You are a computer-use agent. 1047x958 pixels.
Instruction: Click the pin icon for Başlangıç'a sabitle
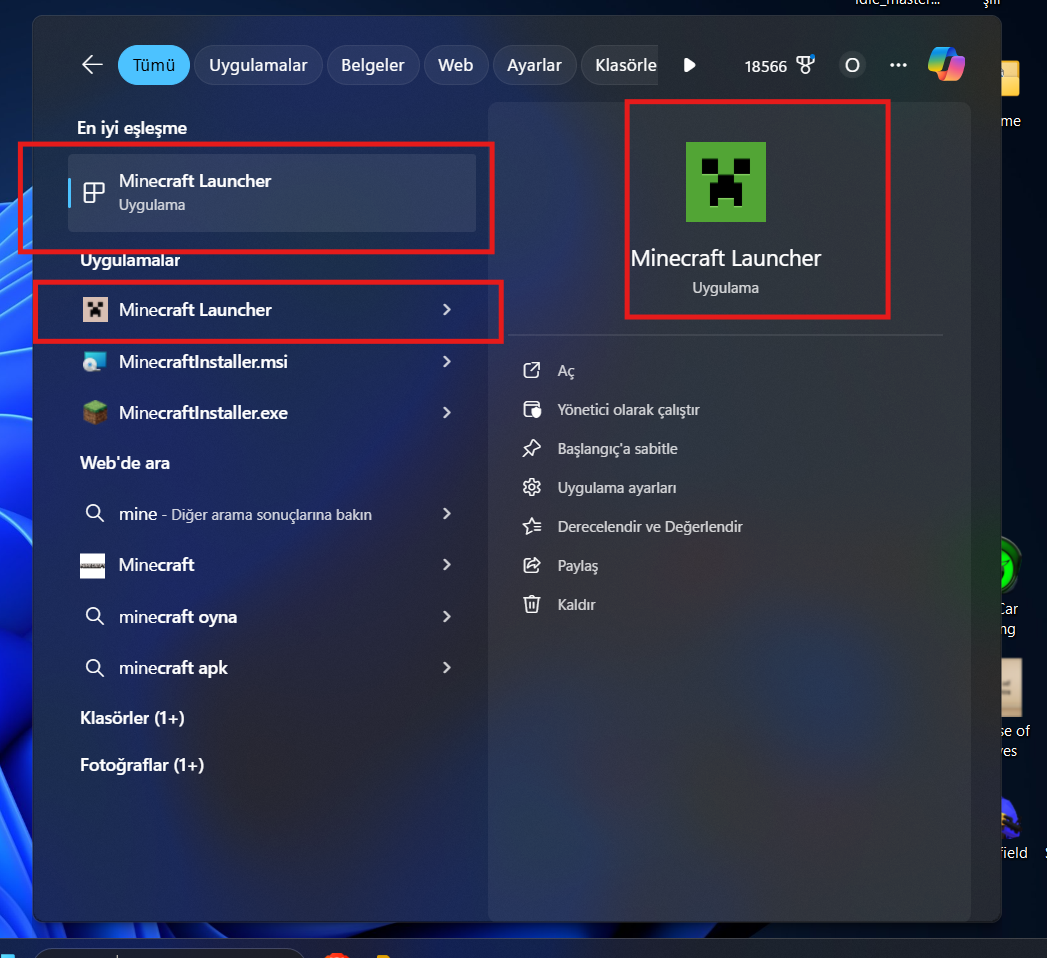click(x=532, y=449)
